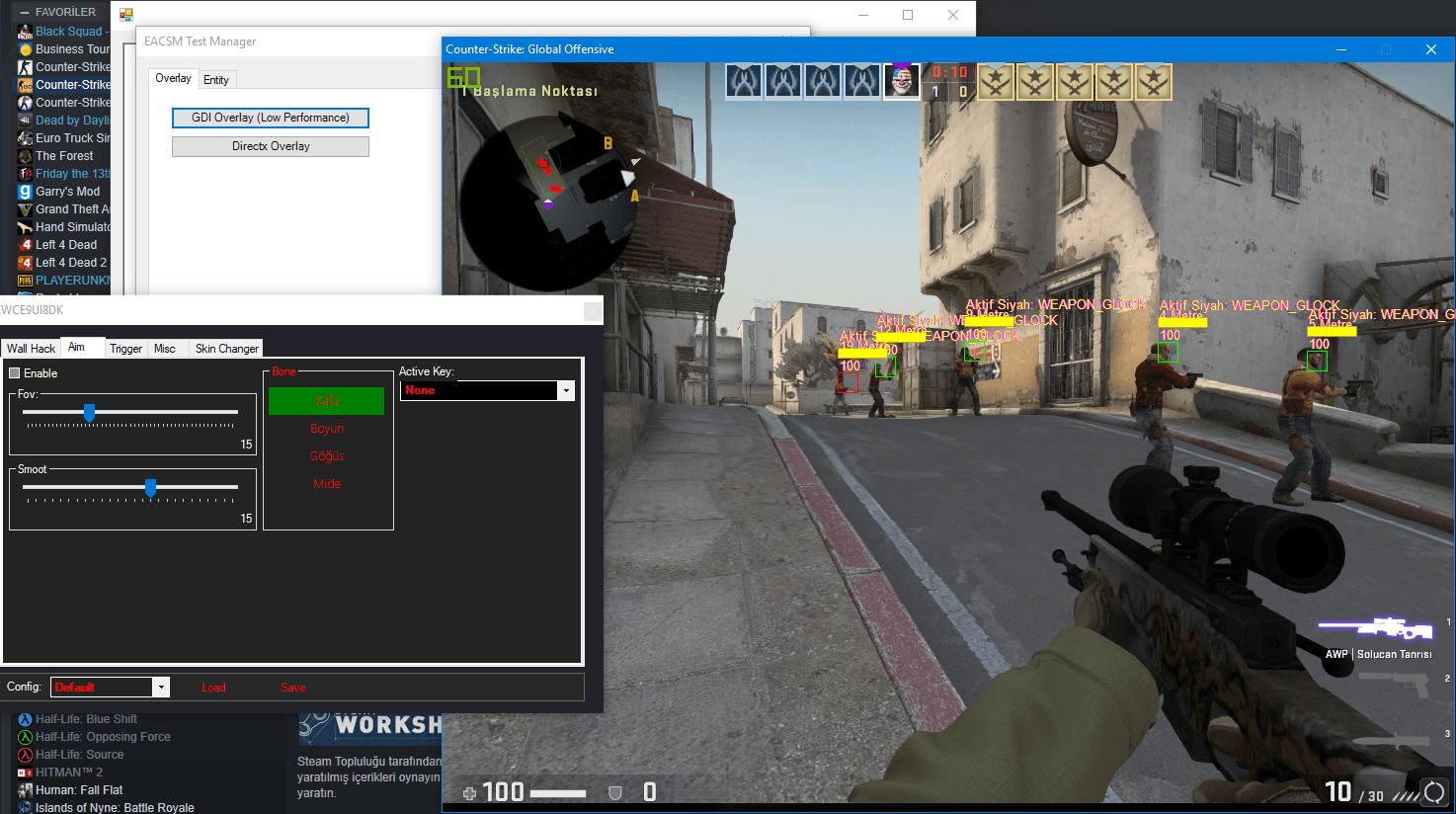This screenshot has height=814, width=1456.
Task: Select the Kafa bone option
Action: (326, 401)
